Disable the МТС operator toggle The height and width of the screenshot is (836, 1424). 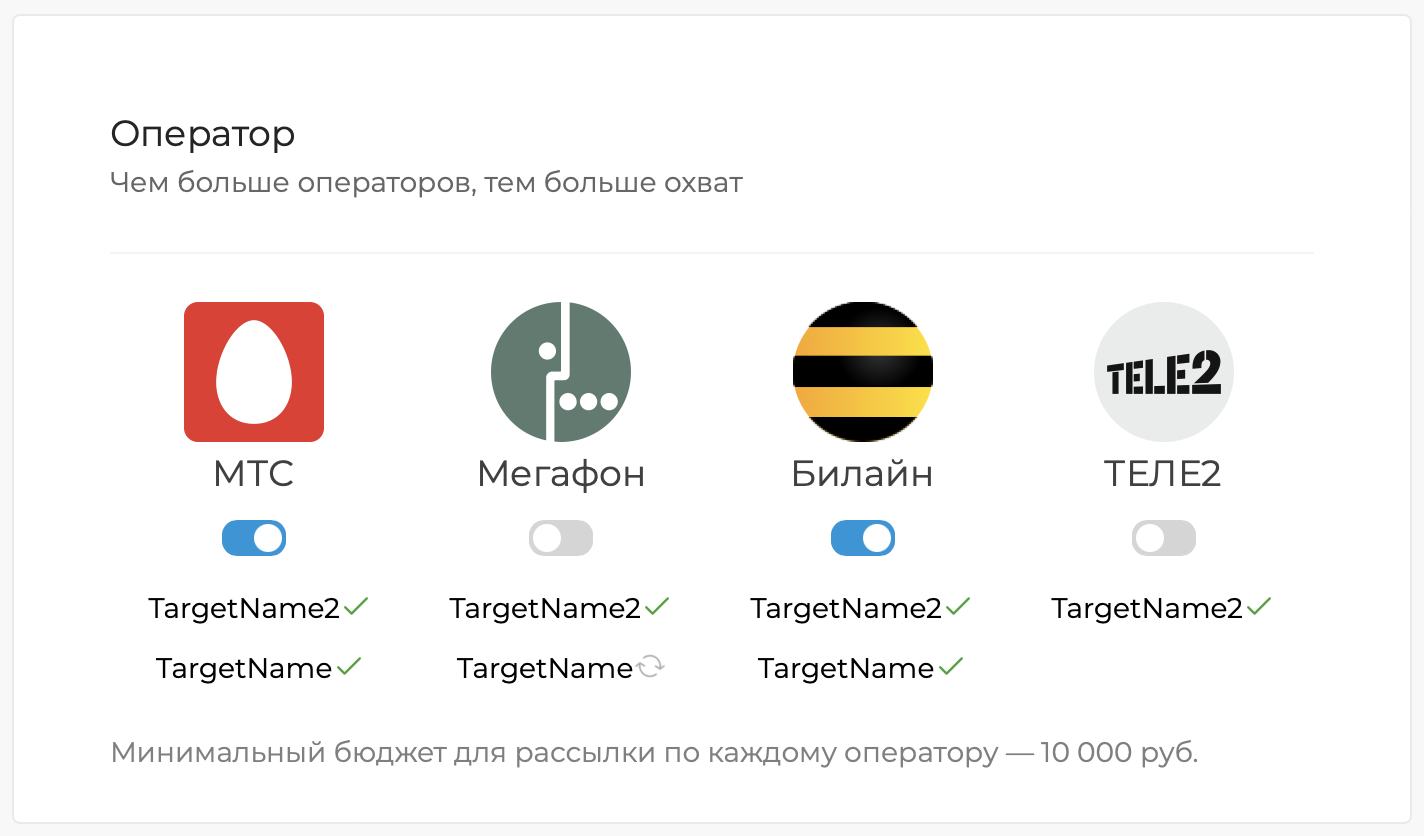254,538
